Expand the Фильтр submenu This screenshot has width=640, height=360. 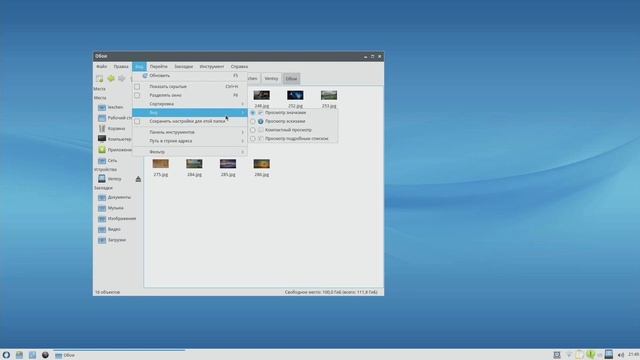tap(190, 152)
